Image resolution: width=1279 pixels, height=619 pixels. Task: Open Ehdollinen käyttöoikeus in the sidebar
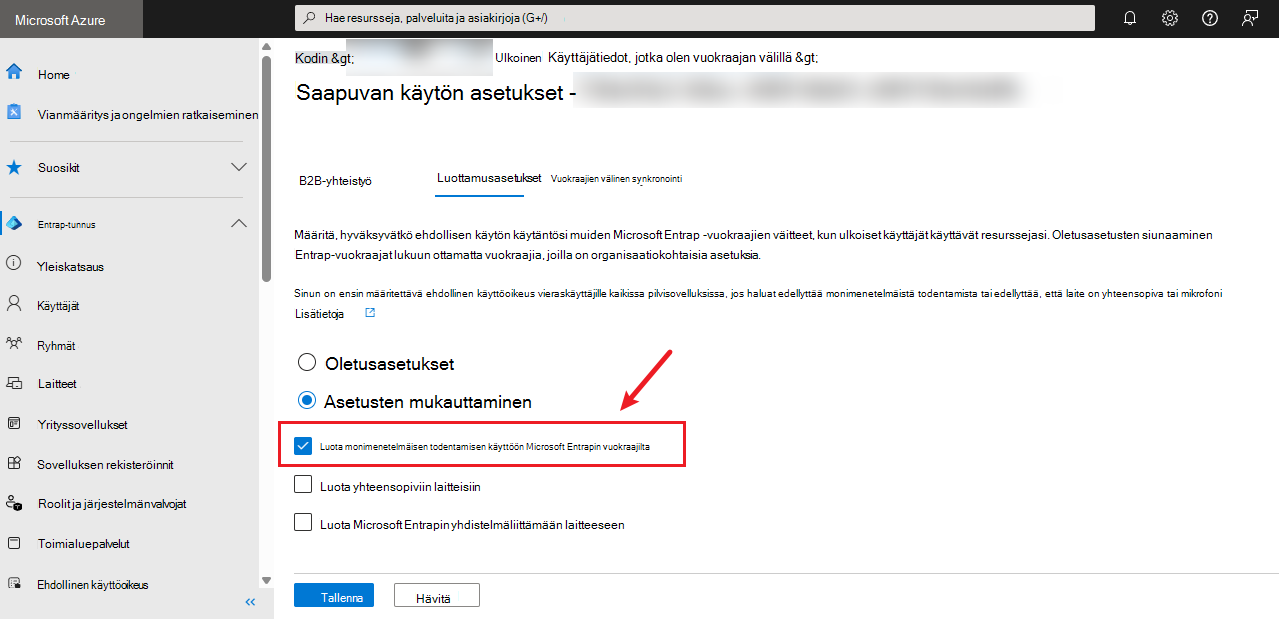coord(92,585)
